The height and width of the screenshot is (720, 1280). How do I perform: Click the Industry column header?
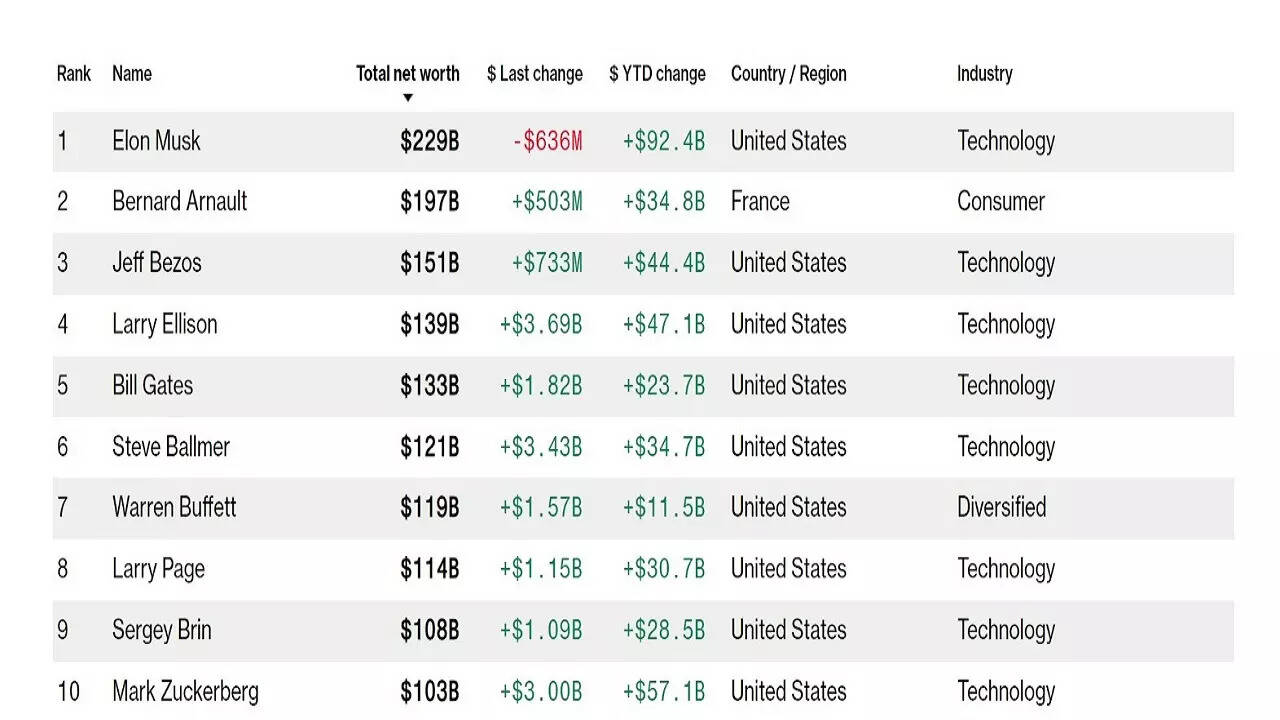pos(985,74)
